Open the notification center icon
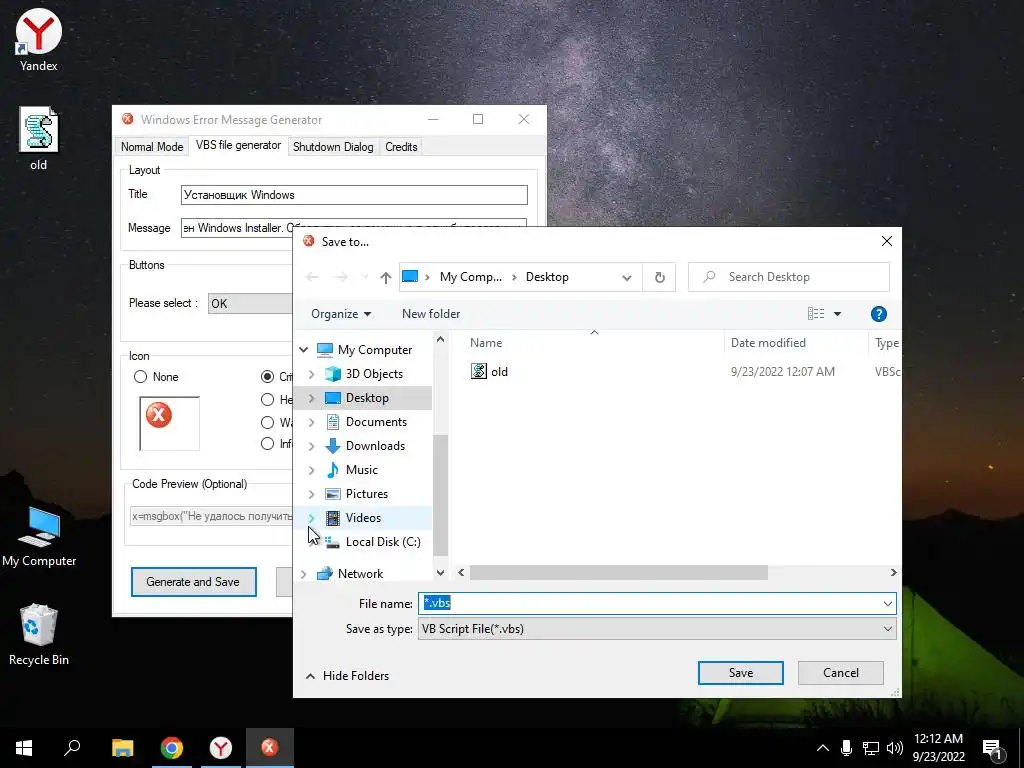 992,749
